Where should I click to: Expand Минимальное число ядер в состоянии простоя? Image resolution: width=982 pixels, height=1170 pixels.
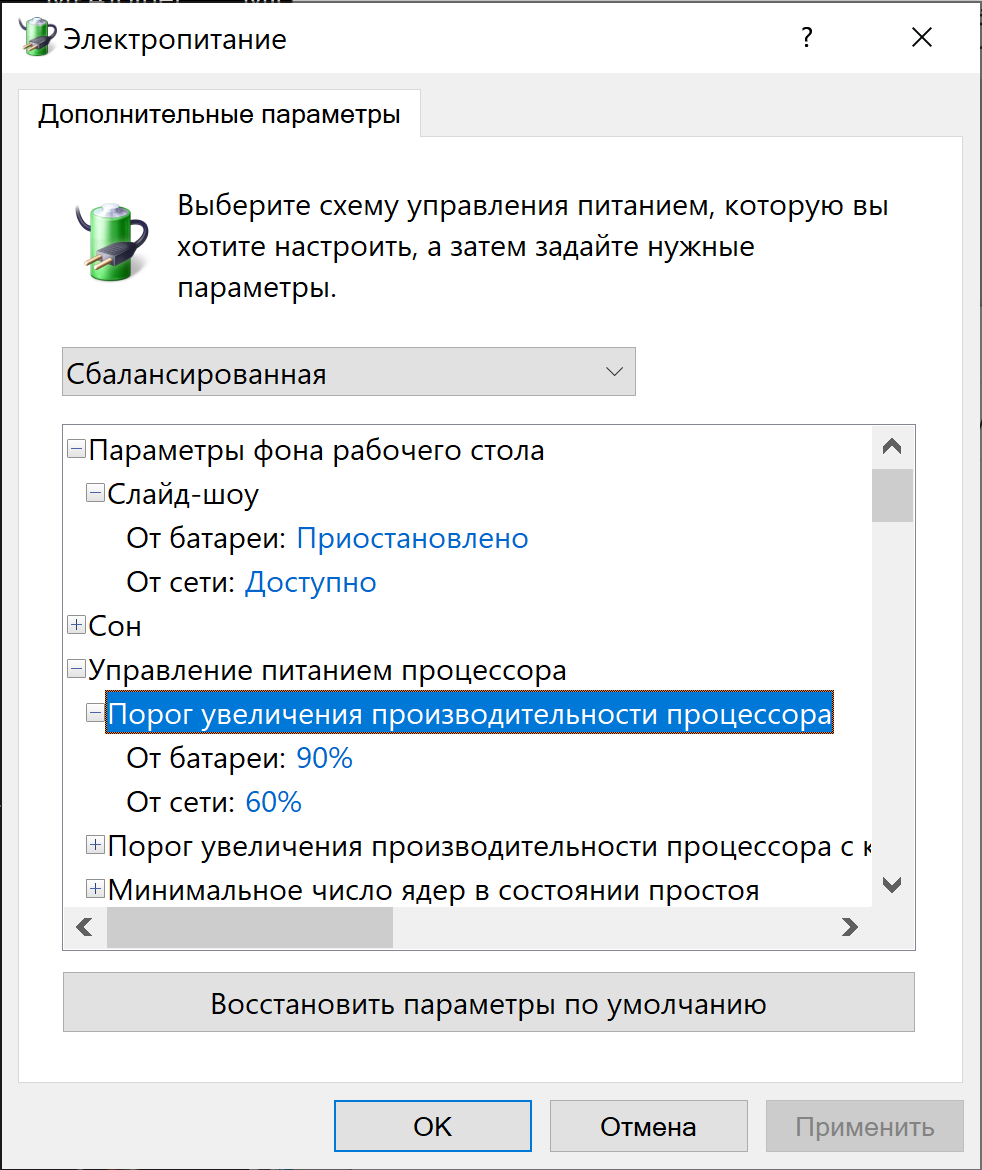click(x=95, y=889)
